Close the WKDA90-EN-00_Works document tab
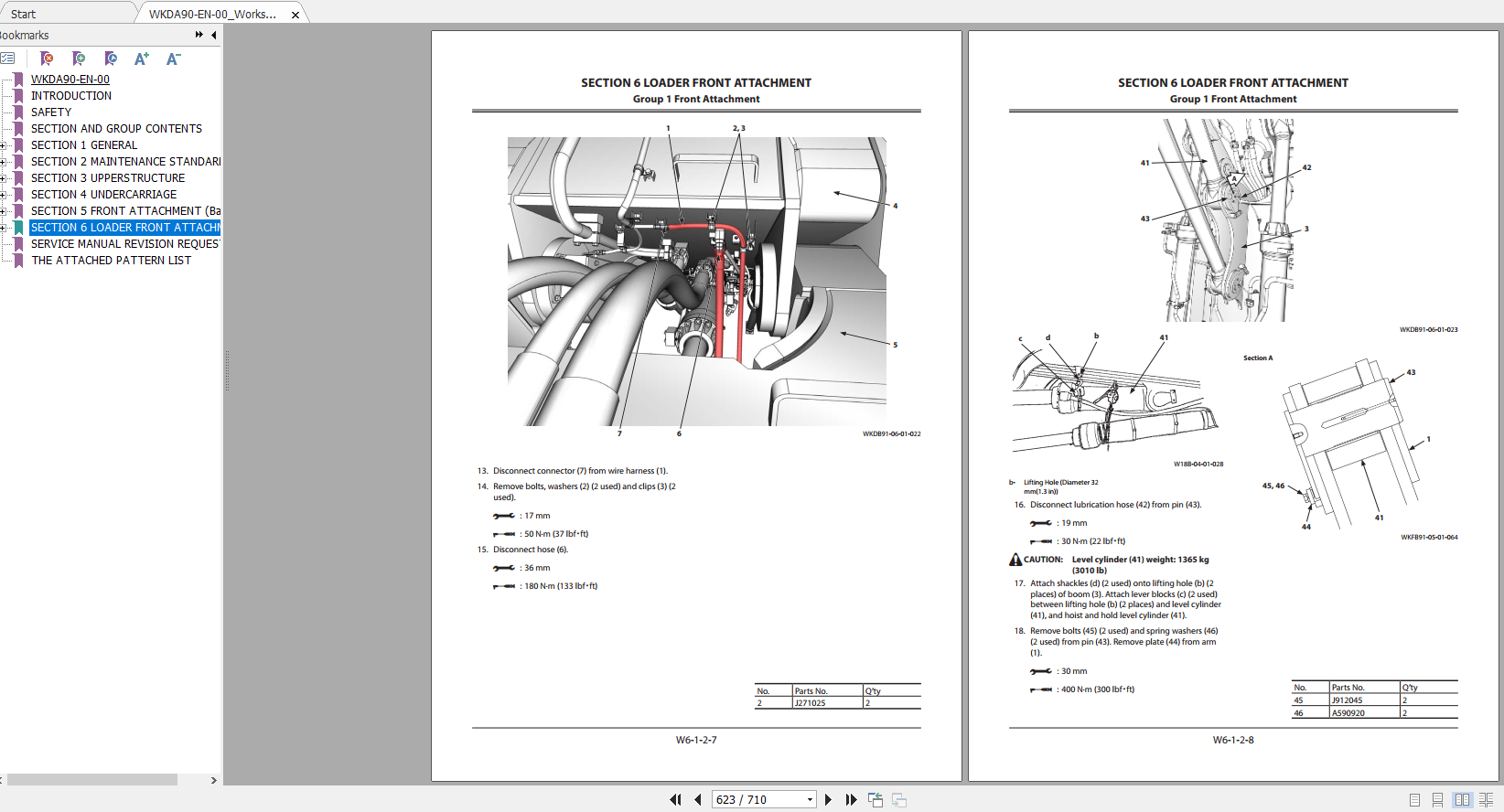1504x812 pixels. point(295,15)
